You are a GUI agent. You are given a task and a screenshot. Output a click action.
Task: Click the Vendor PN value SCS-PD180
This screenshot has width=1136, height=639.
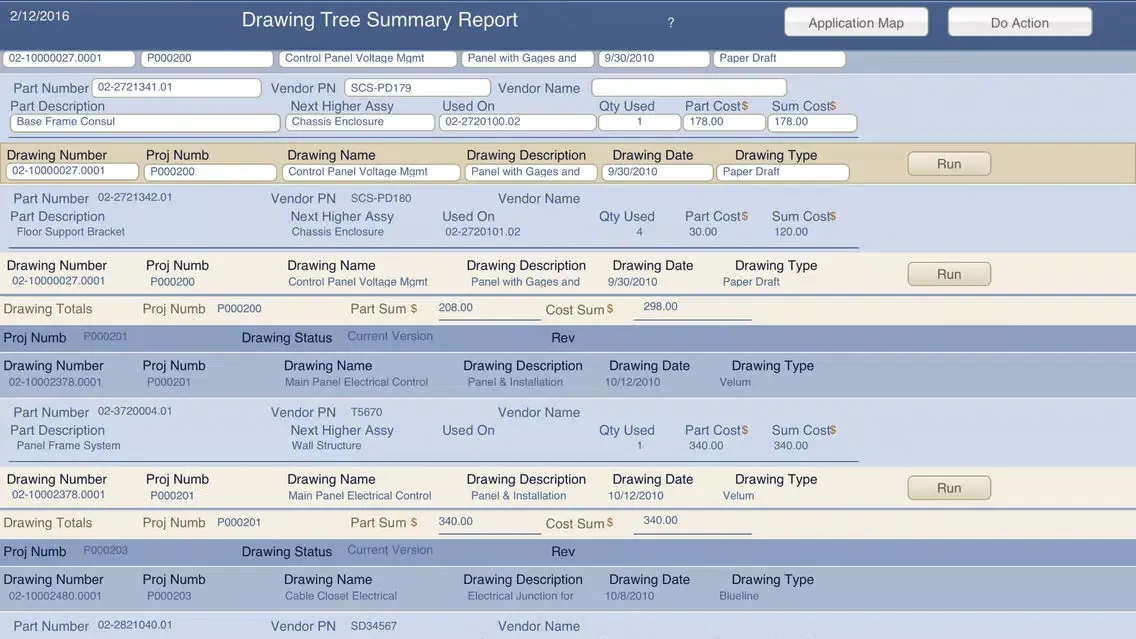pyautogui.click(x=381, y=198)
